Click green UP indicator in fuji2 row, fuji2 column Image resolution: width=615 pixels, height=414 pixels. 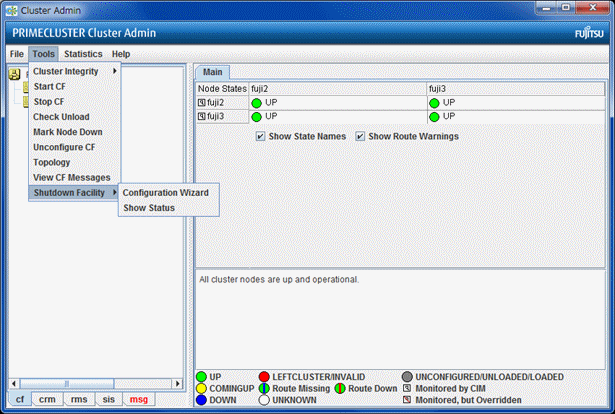coord(257,103)
